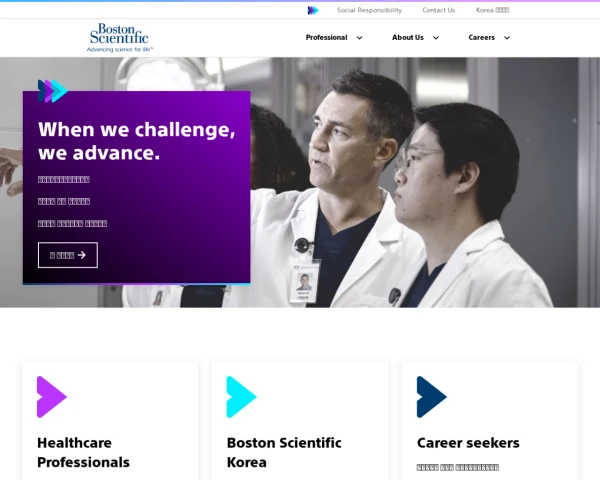Open the Professional navigation menu

pyautogui.click(x=326, y=38)
